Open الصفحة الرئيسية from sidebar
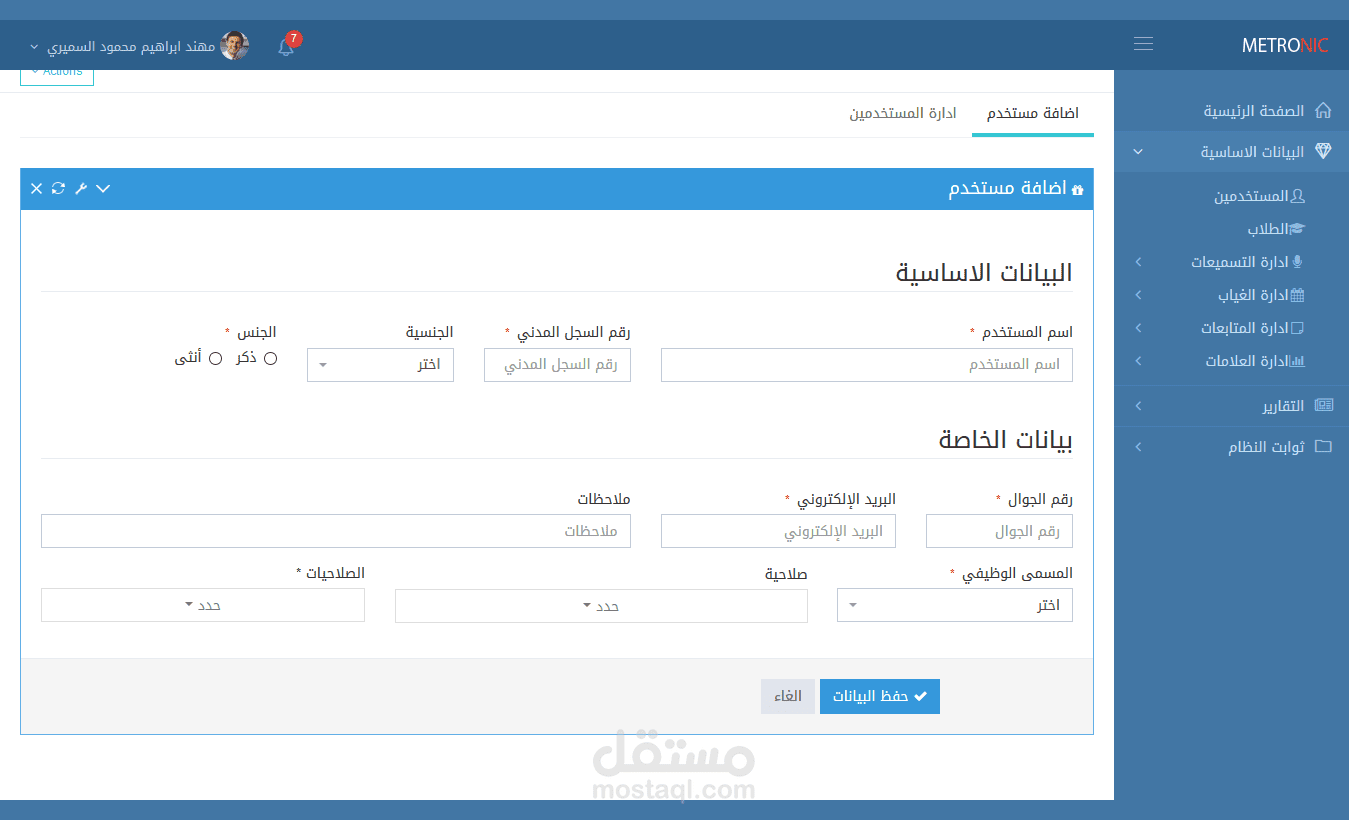1349x820 pixels. click(1231, 111)
